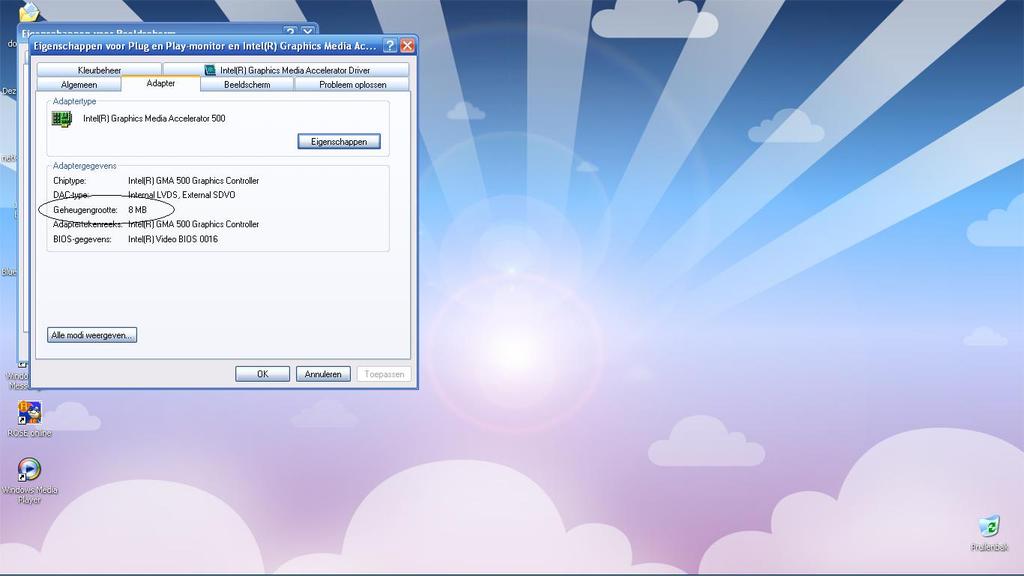Viewport: 1024px width, 576px height.
Task: Launch Windows Media Player desktop shortcut
Action: click(30, 470)
